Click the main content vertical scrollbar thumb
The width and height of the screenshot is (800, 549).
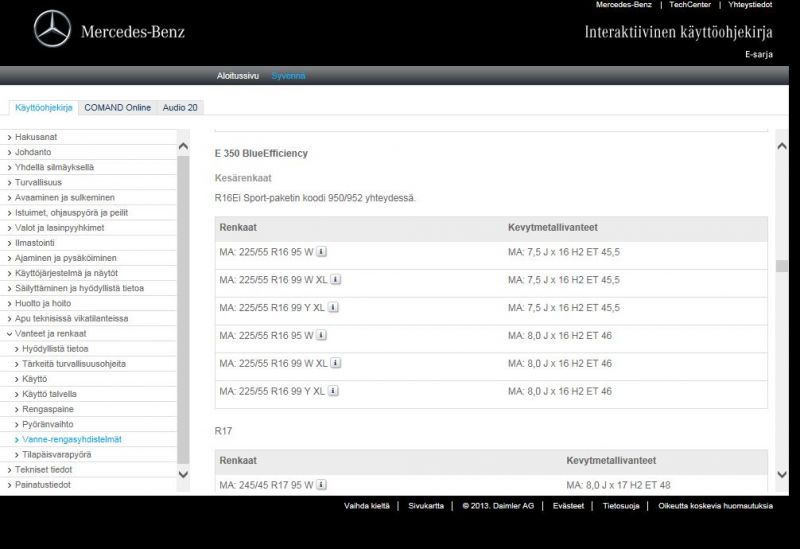pyautogui.click(x=781, y=266)
